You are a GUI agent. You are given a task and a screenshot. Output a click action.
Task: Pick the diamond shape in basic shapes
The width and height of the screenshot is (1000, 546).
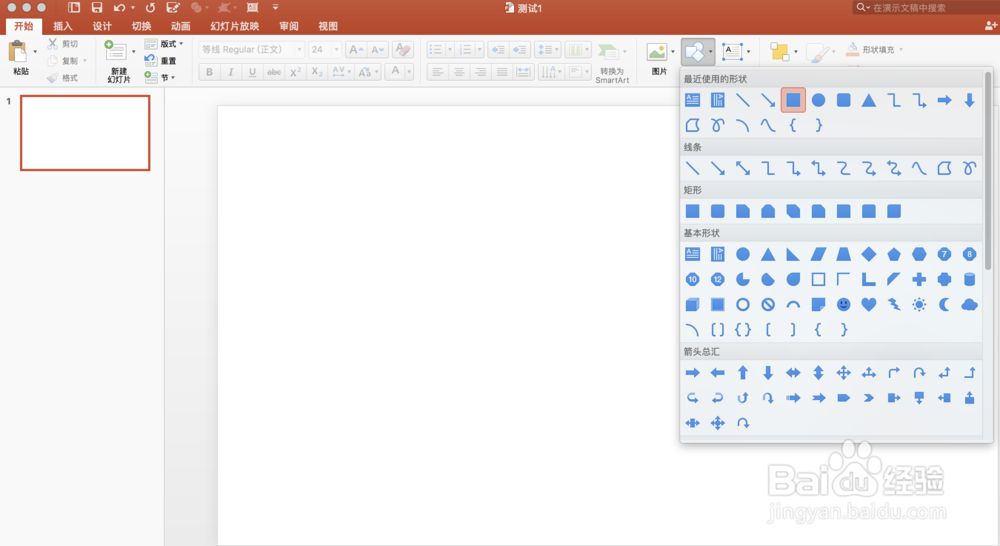click(x=869, y=255)
